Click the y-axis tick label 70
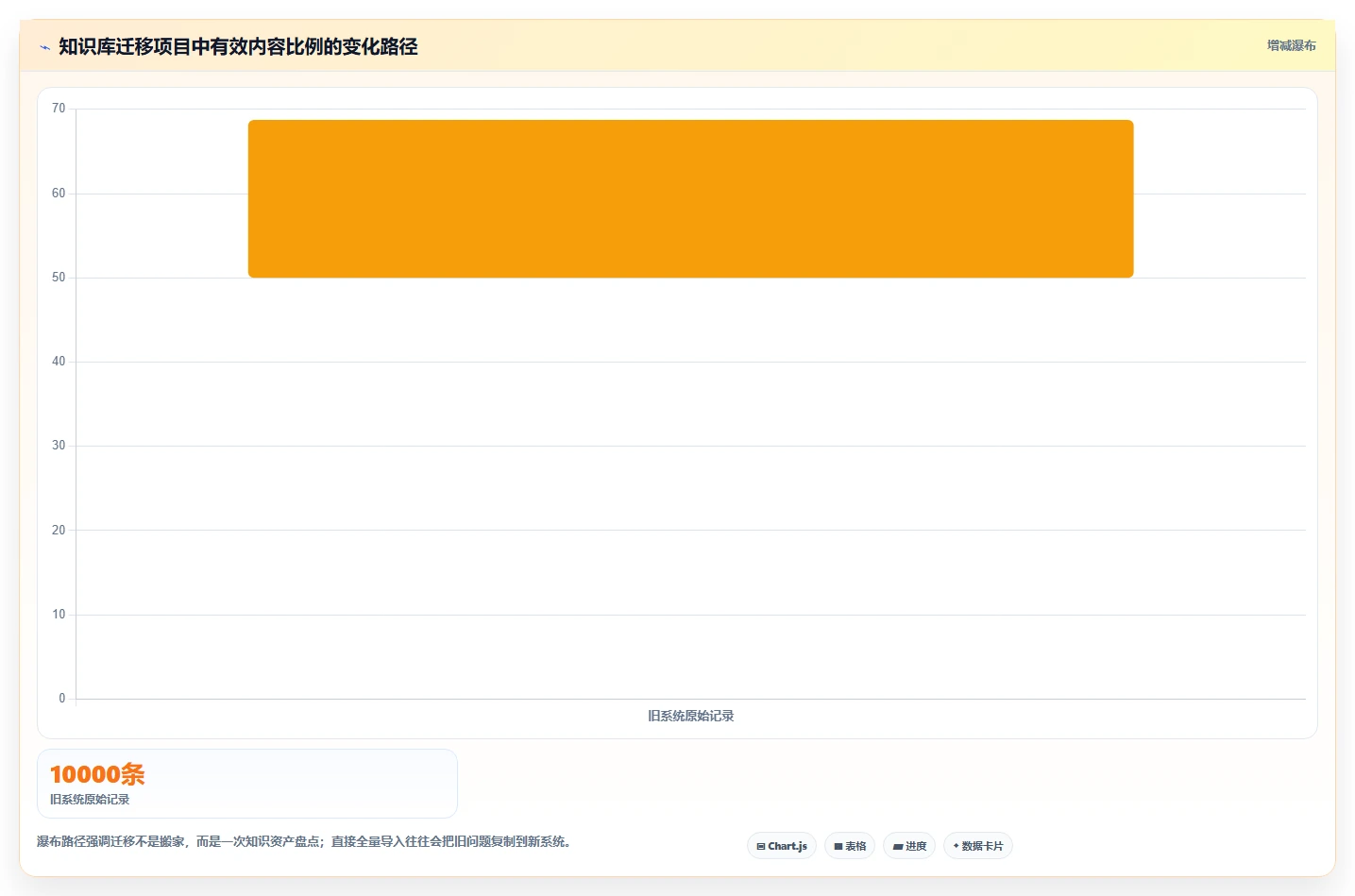 pos(59,109)
